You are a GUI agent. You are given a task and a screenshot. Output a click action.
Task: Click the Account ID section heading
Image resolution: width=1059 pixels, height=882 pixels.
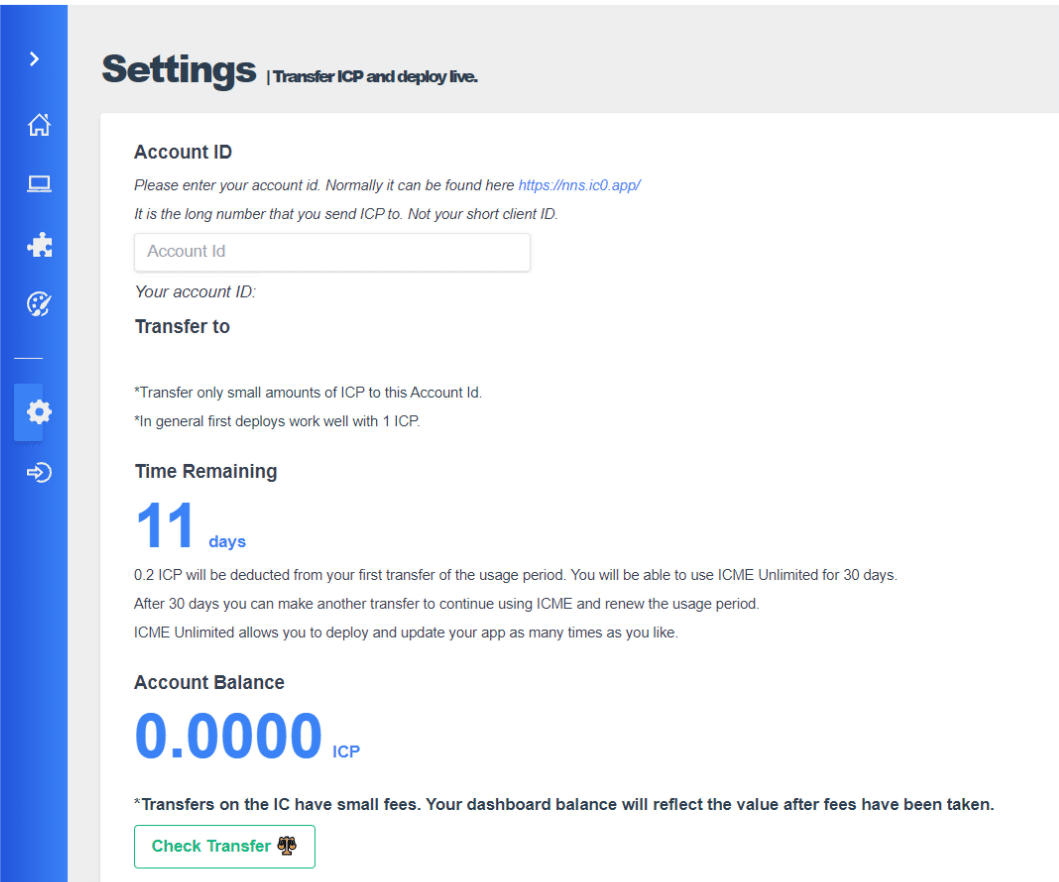click(x=183, y=152)
